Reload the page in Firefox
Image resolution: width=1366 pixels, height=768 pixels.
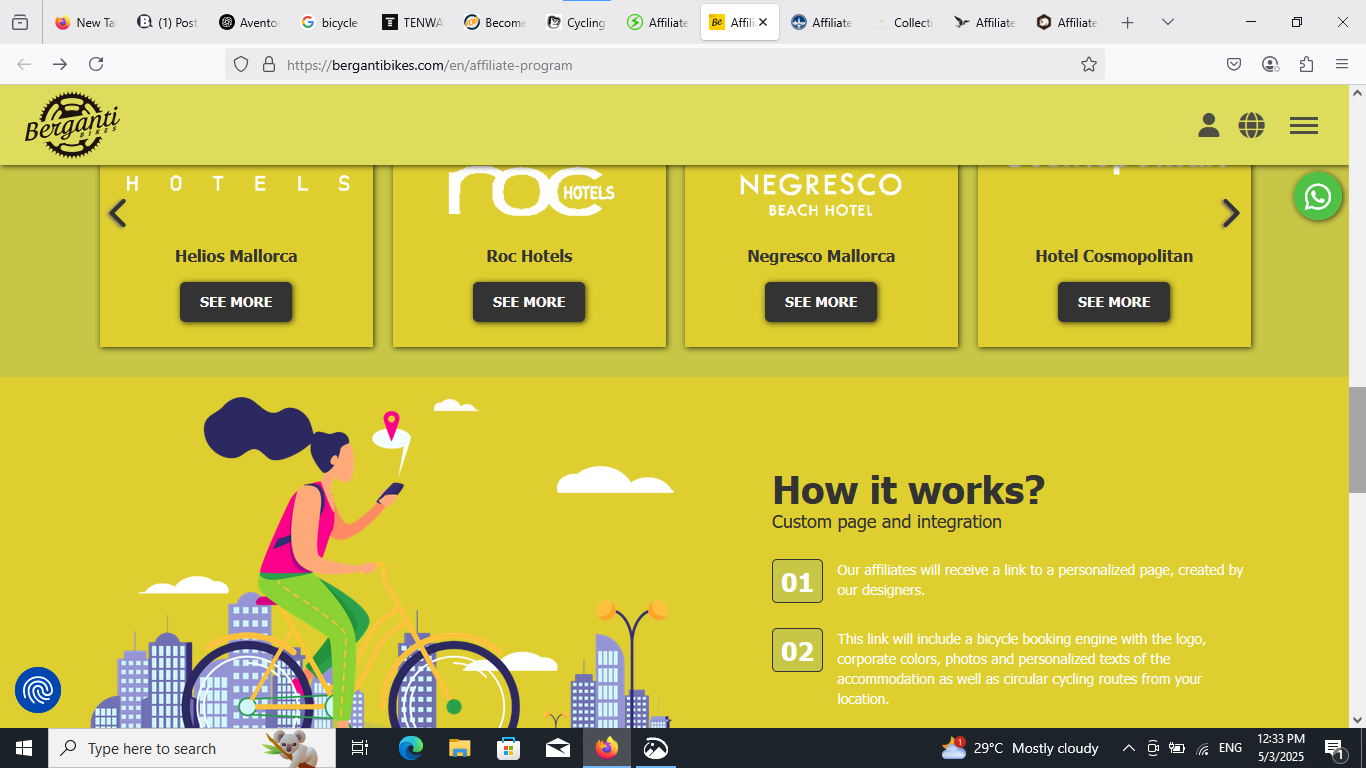click(96, 64)
